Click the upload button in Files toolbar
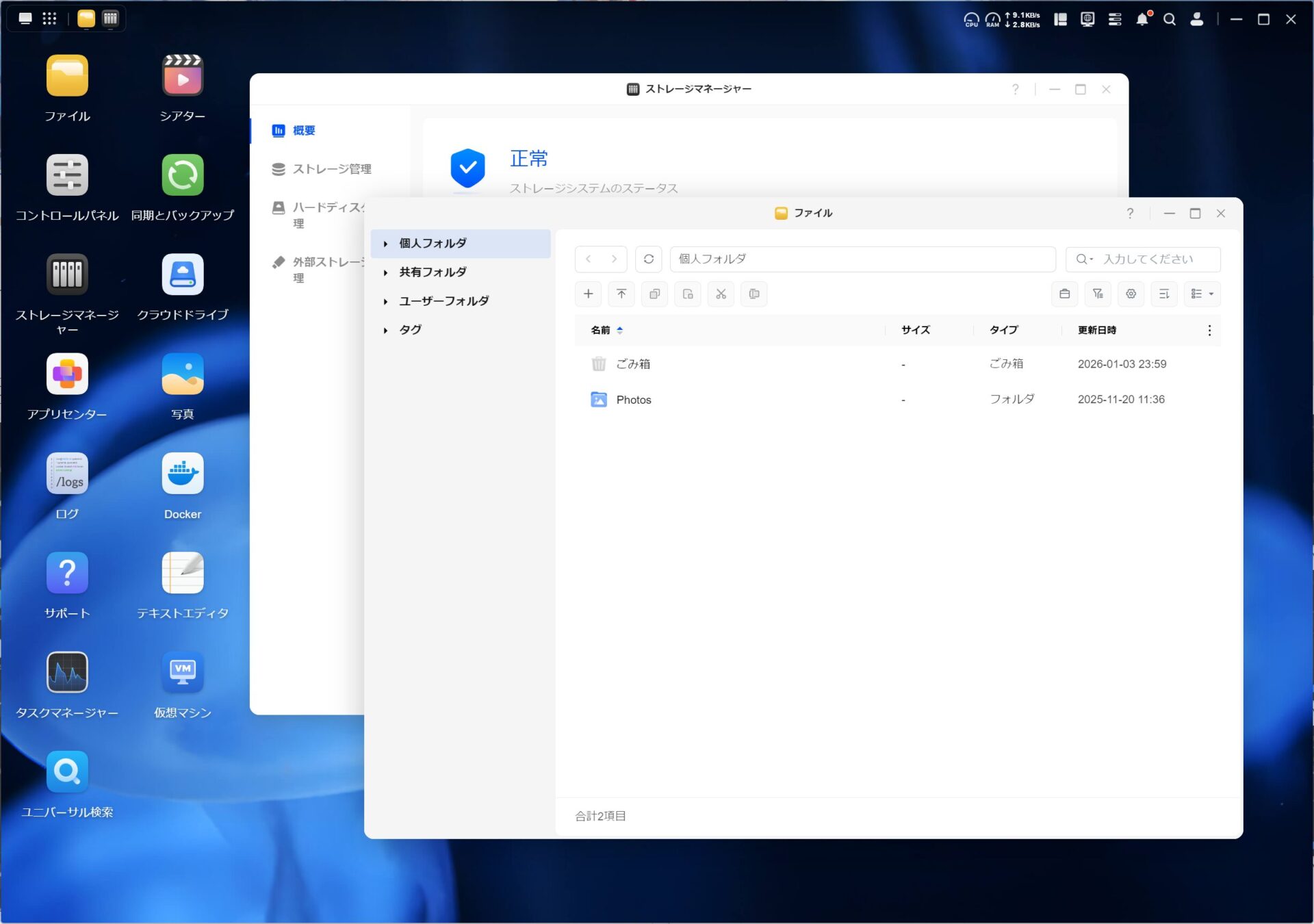Viewport: 1314px width, 924px height. pos(621,294)
